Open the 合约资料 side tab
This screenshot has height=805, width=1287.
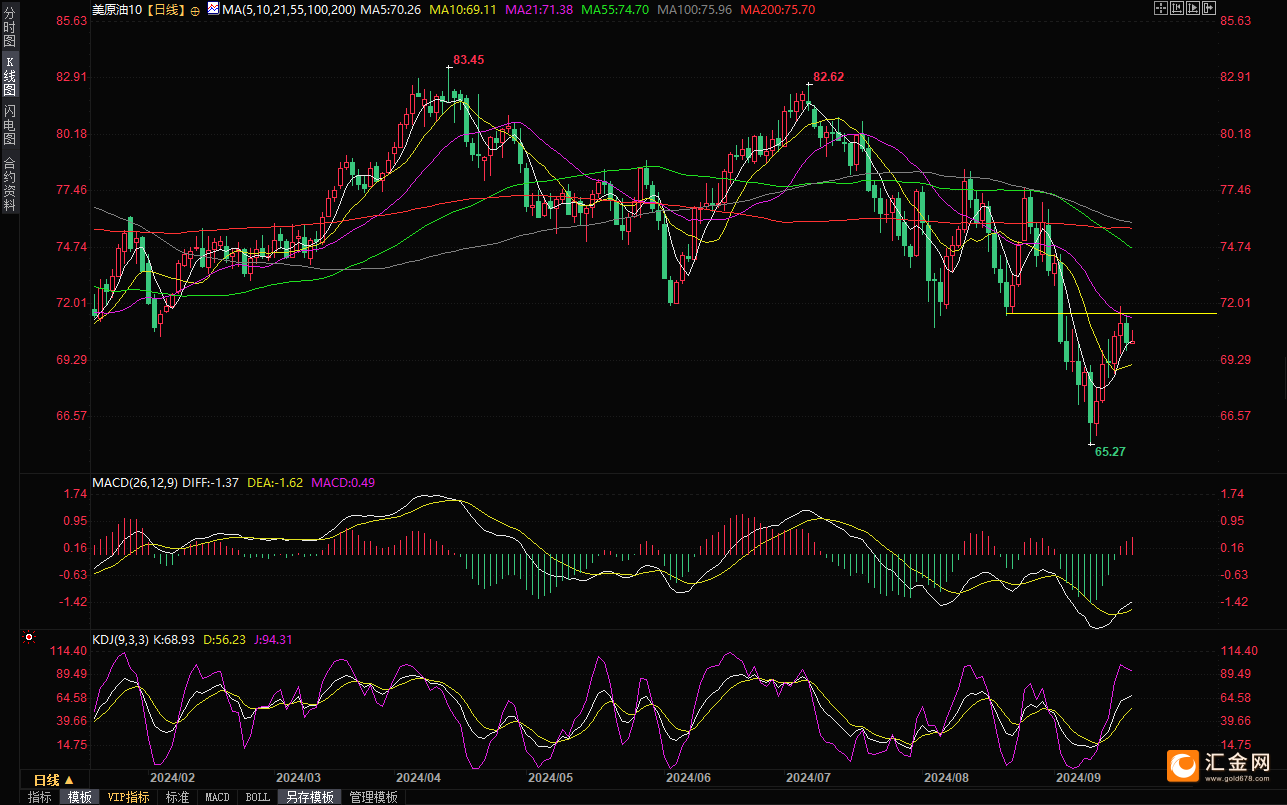(10, 183)
